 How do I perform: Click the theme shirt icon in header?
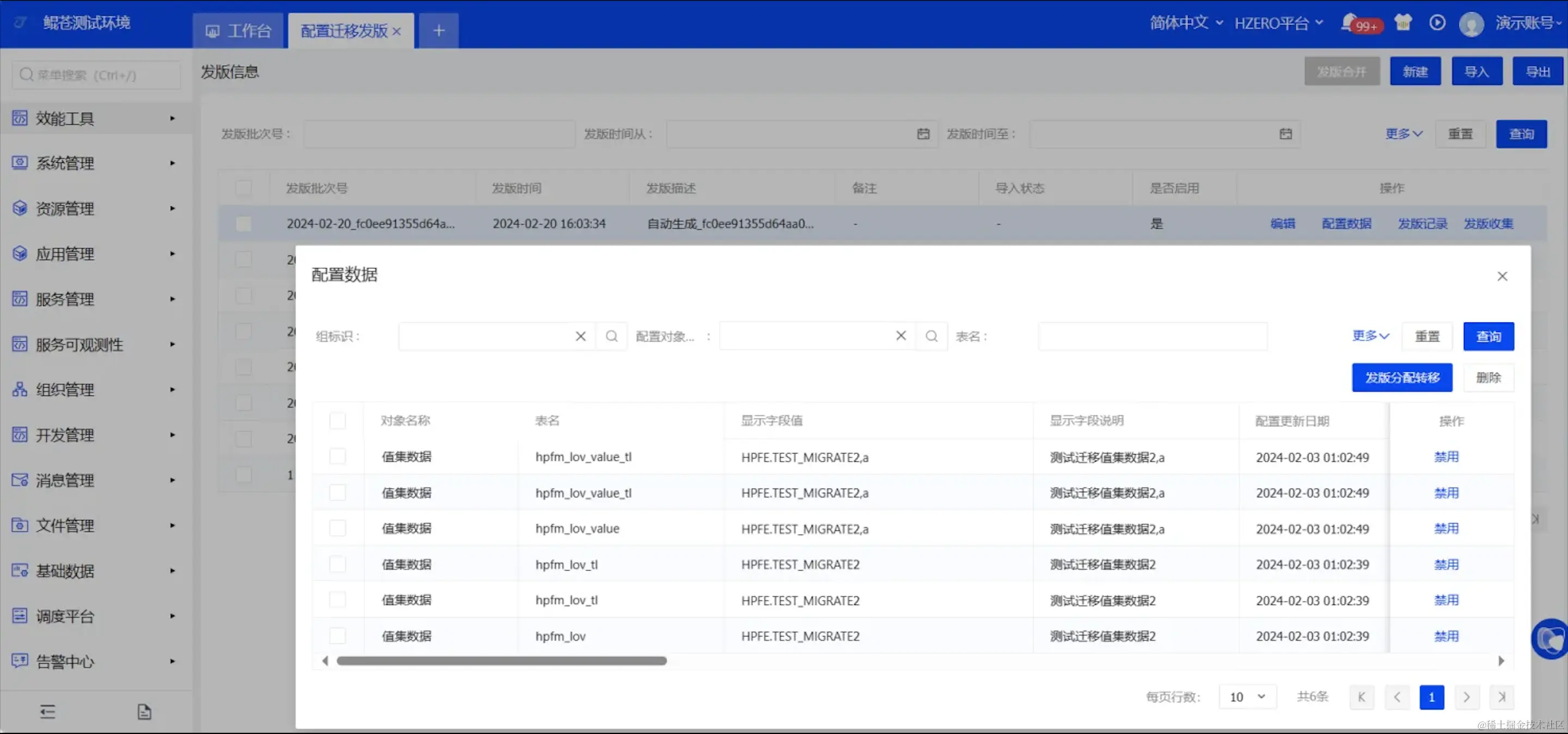tap(1403, 23)
